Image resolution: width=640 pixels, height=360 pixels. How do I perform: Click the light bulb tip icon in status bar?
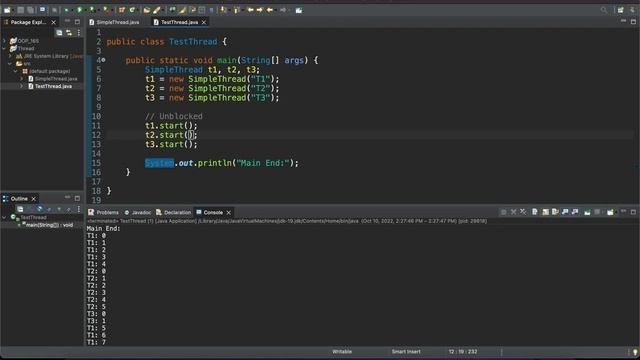(635, 352)
